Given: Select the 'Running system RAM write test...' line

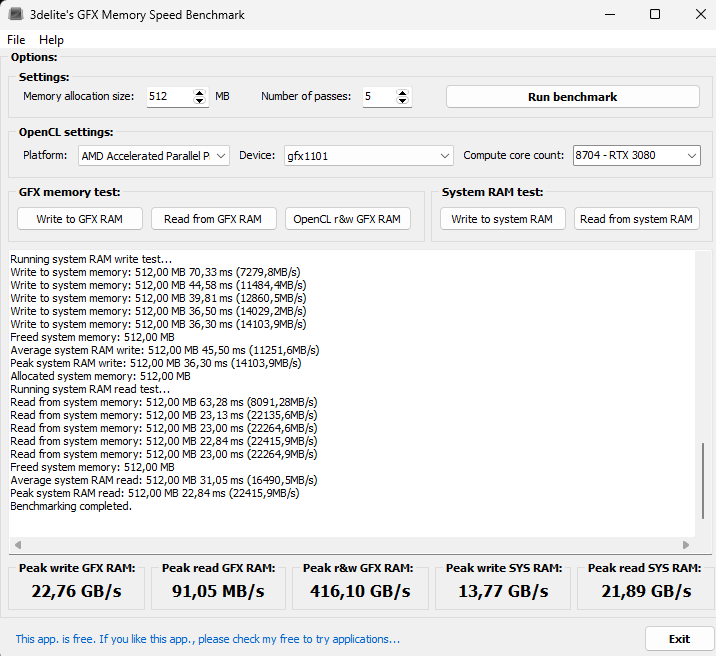Looking at the screenshot, I should coord(91,259).
